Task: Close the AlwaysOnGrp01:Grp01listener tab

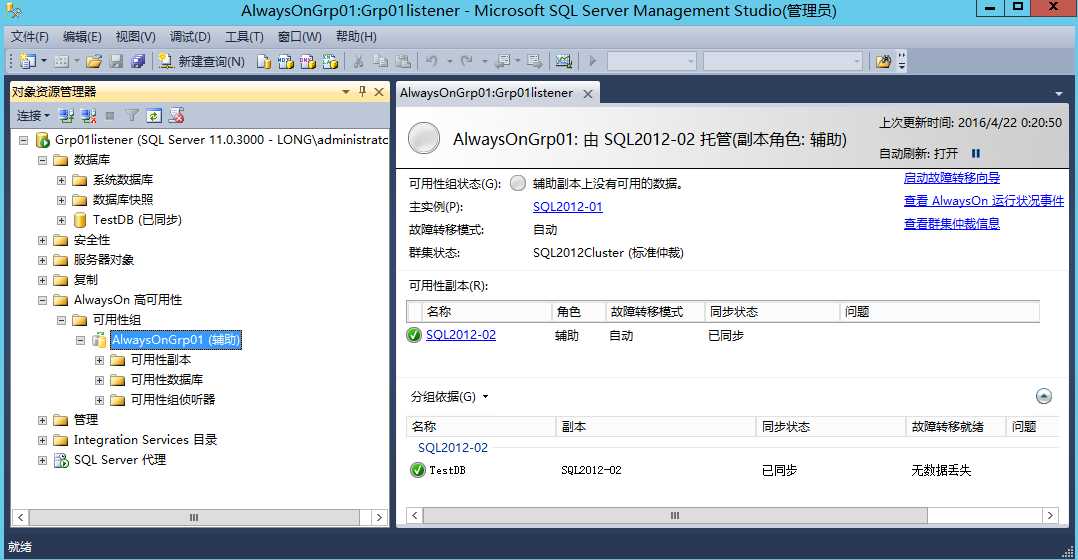Action: click(x=588, y=93)
